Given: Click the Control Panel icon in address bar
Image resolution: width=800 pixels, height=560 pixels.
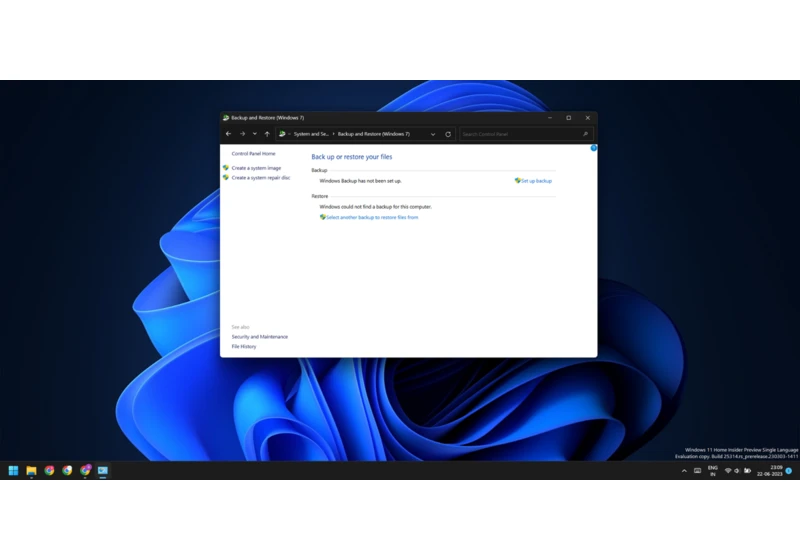Looking at the screenshot, I should [282, 134].
